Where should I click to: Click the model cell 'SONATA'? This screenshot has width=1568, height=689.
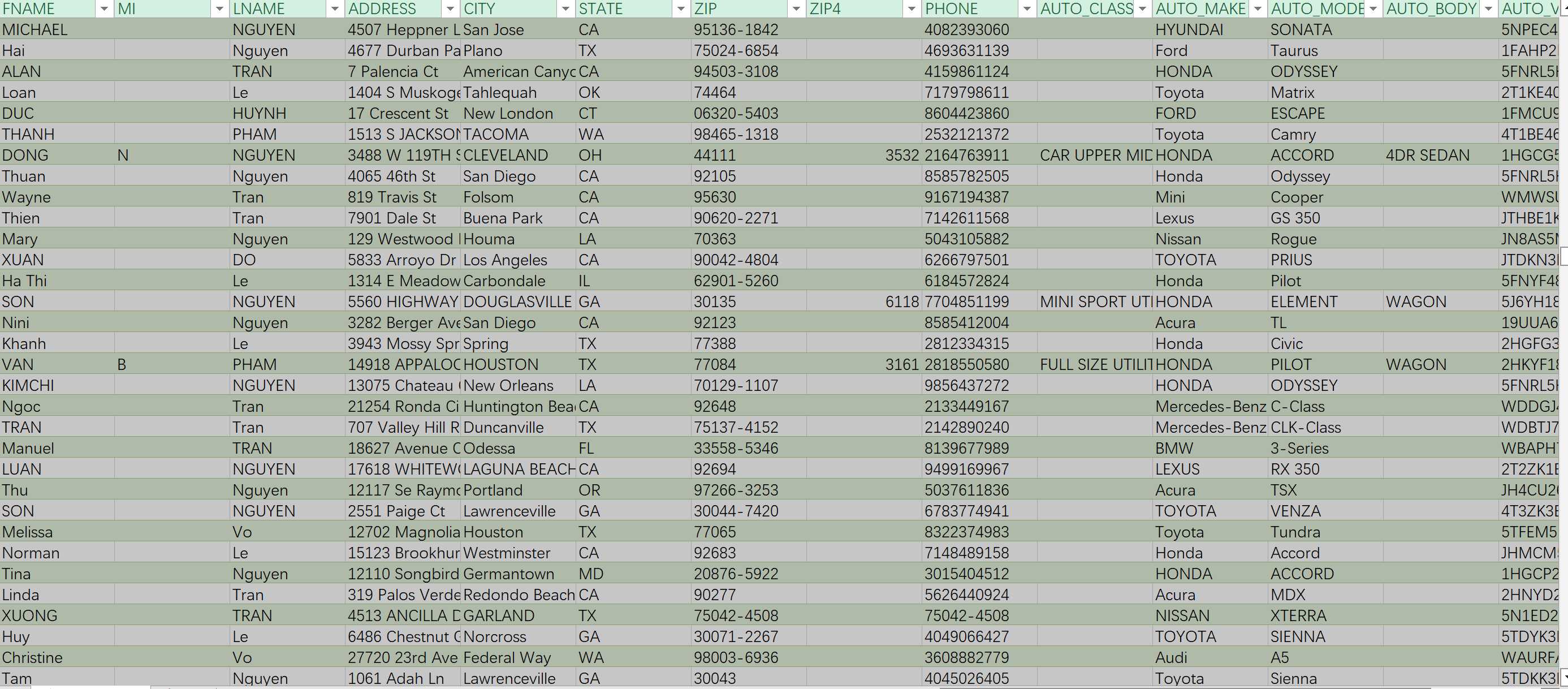(x=1325, y=29)
